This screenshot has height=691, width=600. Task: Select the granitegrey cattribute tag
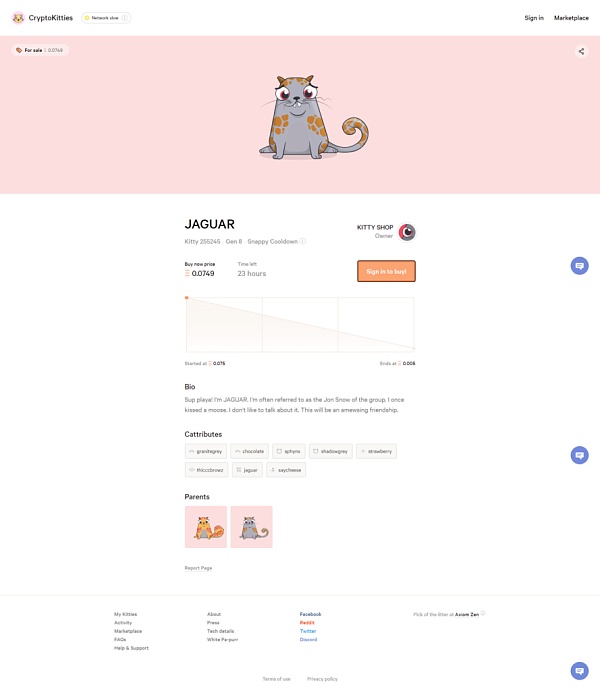point(206,451)
